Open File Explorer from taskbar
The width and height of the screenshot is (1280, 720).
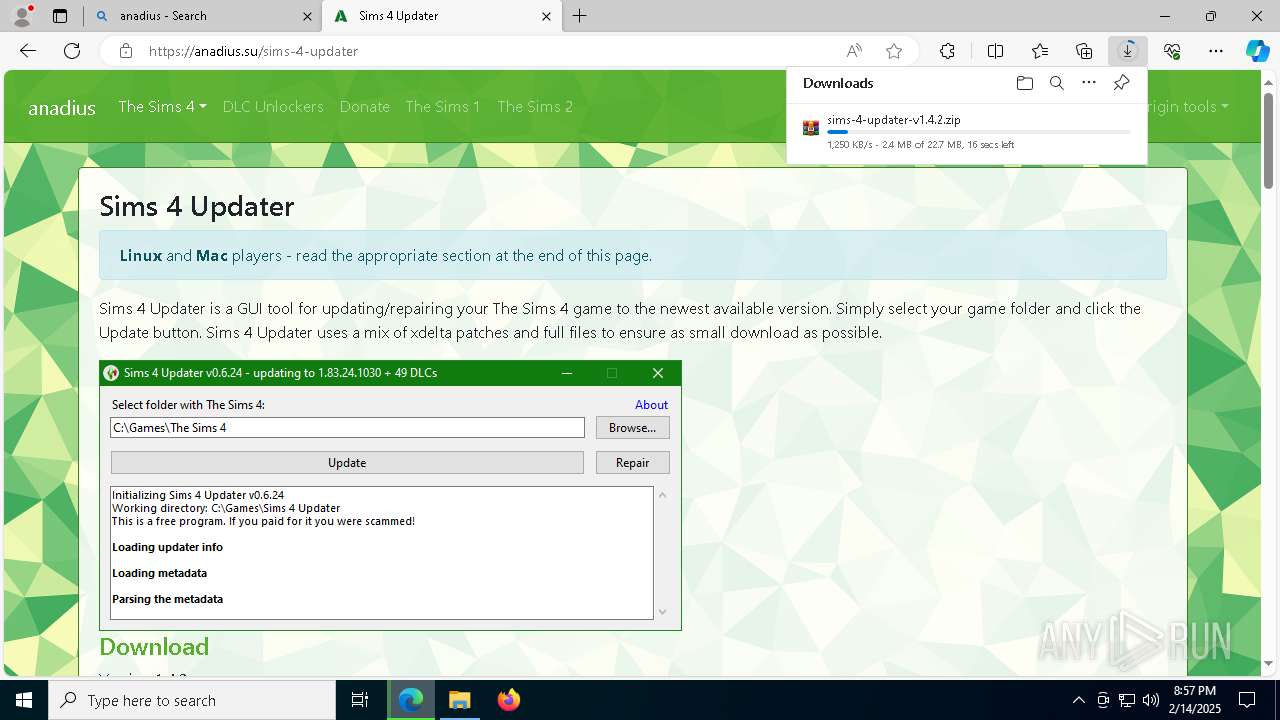point(459,700)
